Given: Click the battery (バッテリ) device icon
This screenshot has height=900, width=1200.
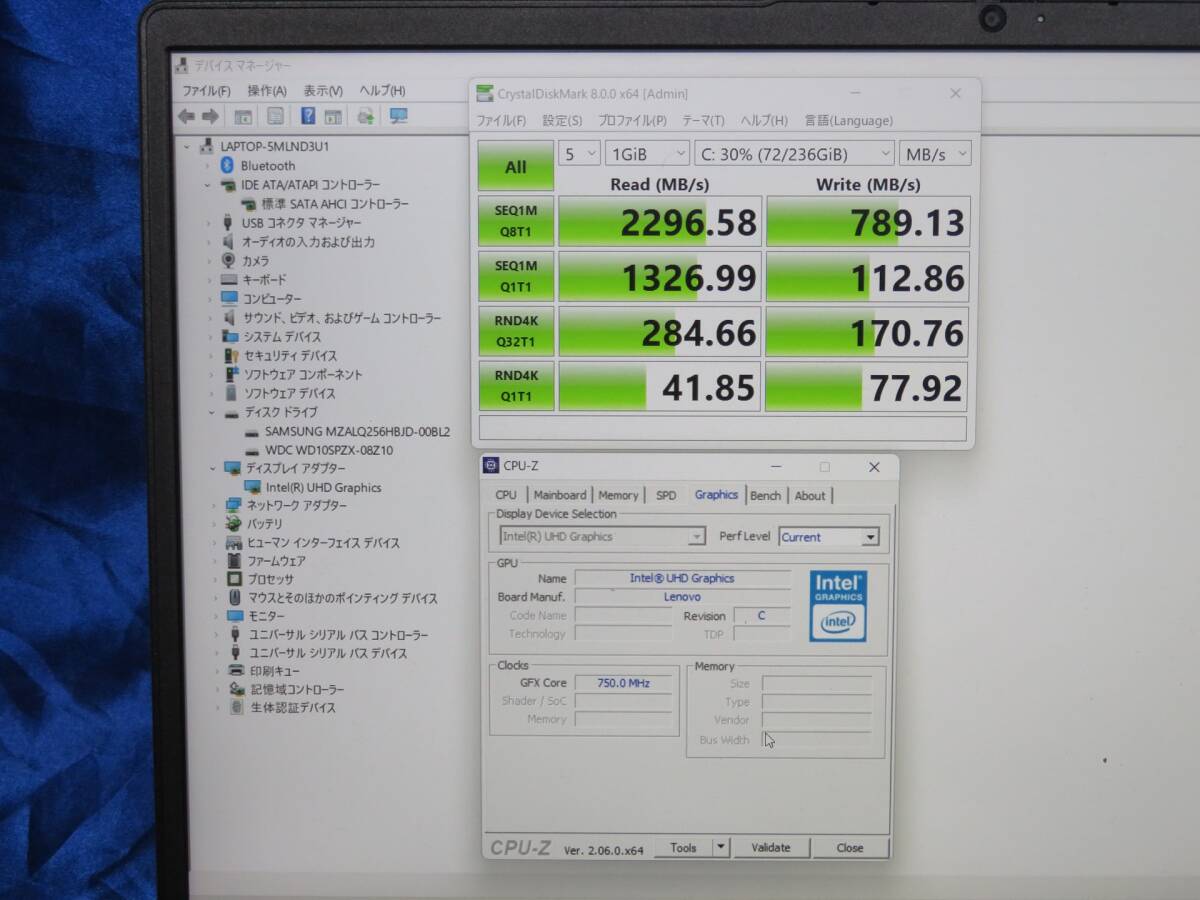Looking at the screenshot, I should click(x=232, y=523).
